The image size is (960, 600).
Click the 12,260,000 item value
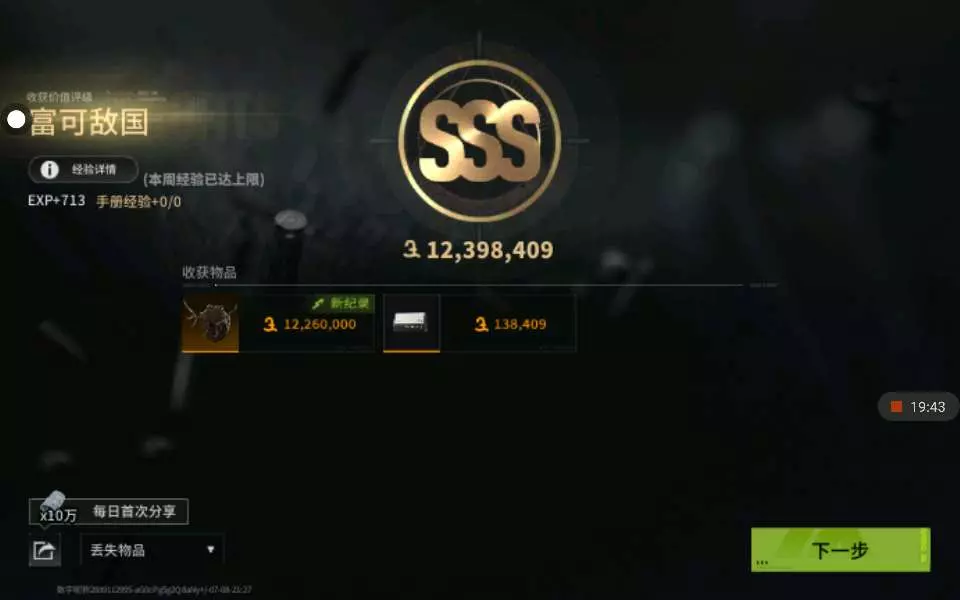point(320,324)
